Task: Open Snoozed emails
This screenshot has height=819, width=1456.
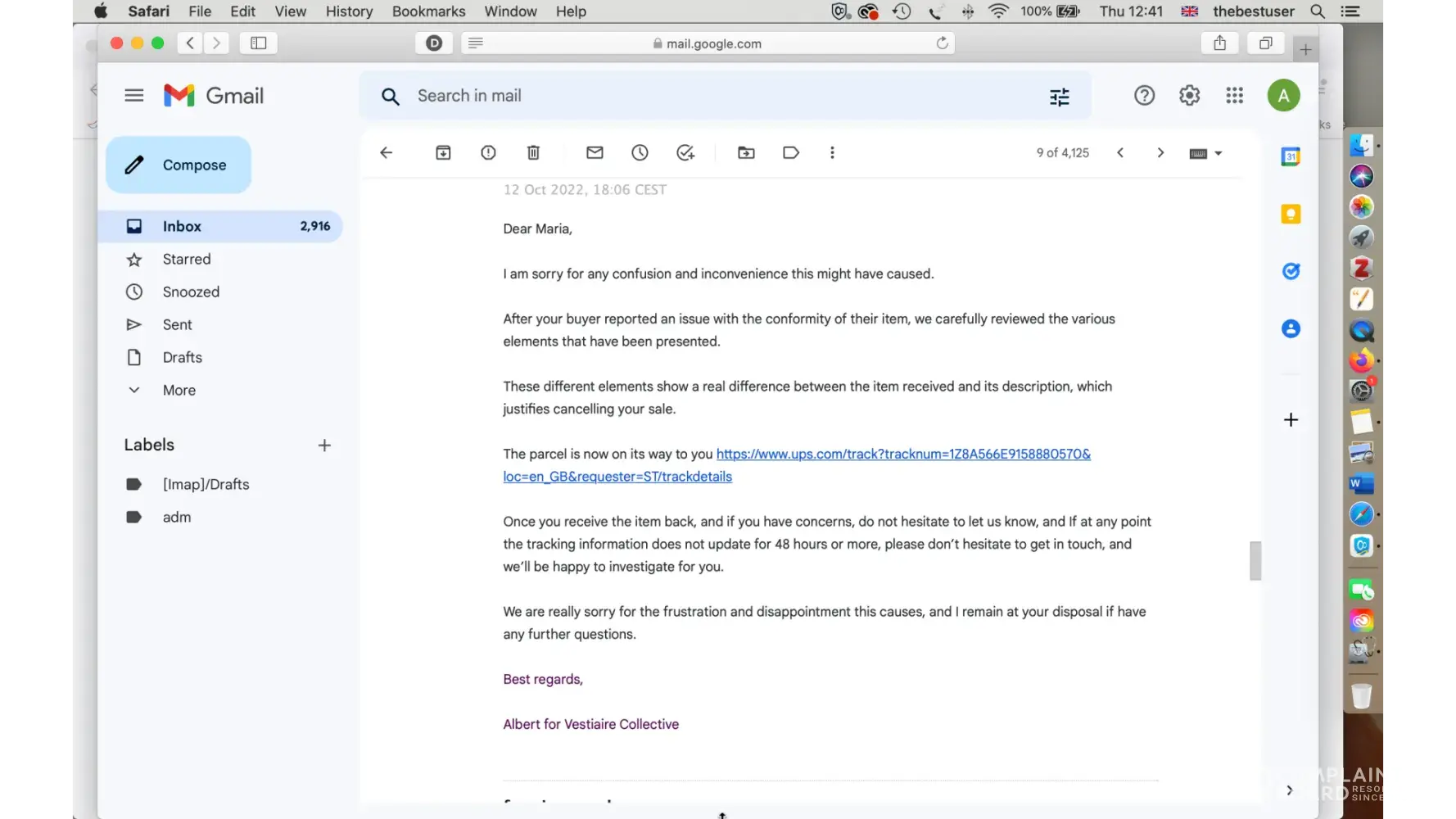Action: coord(191,292)
